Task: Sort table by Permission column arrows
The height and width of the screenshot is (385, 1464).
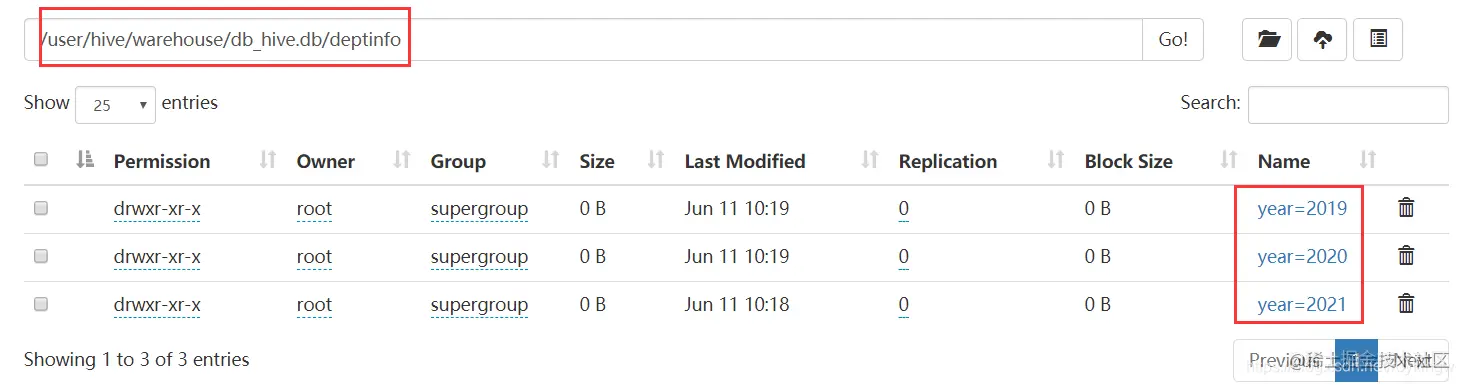Action: [268, 160]
